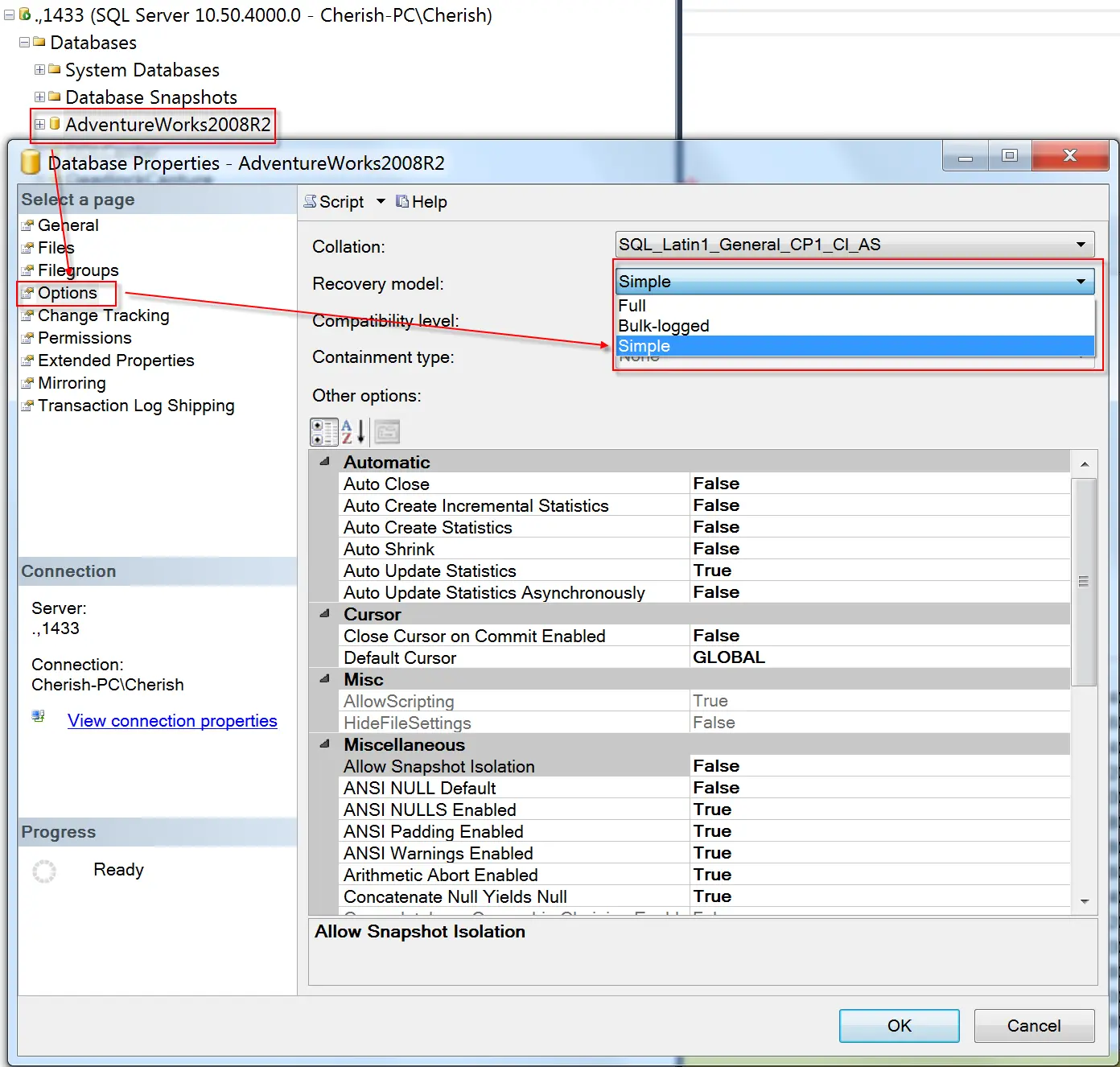The width and height of the screenshot is (1120, 1067).
Task: Select Auto Create Incremental Statistics row
Action: pyautogui.click(x=705, y=505)
